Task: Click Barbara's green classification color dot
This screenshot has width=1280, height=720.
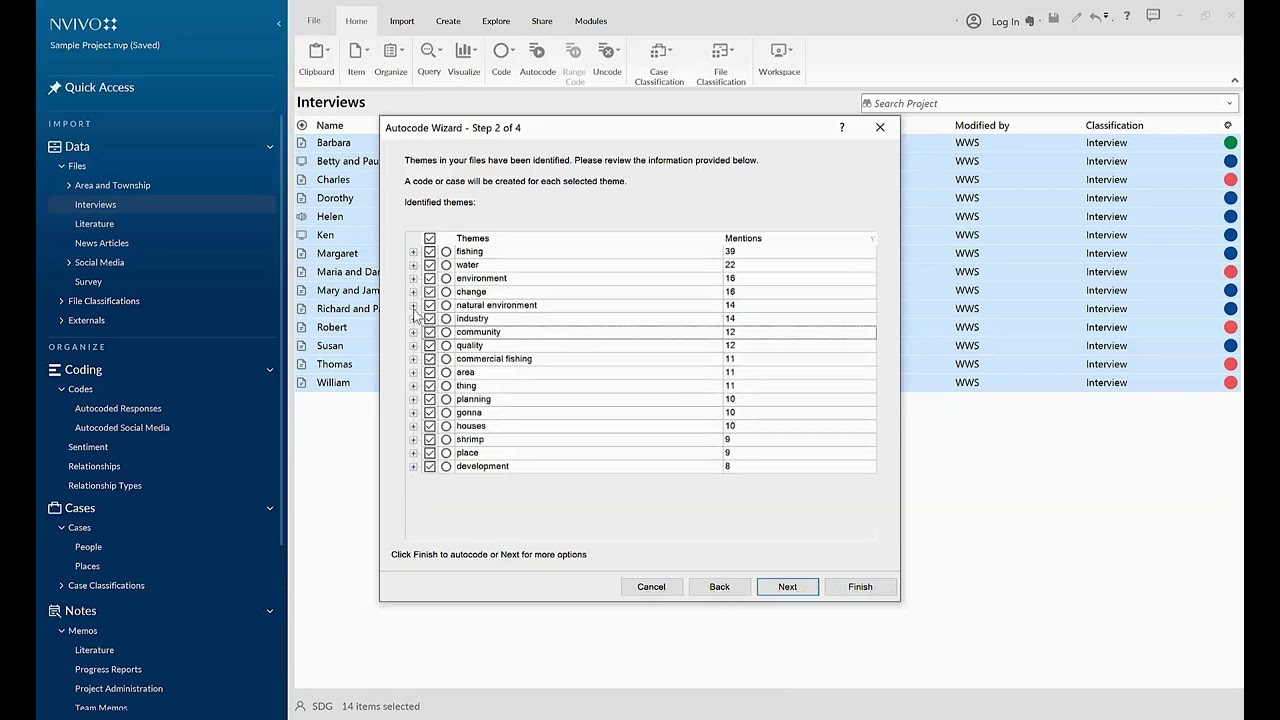Action: tap(1231, 143)
